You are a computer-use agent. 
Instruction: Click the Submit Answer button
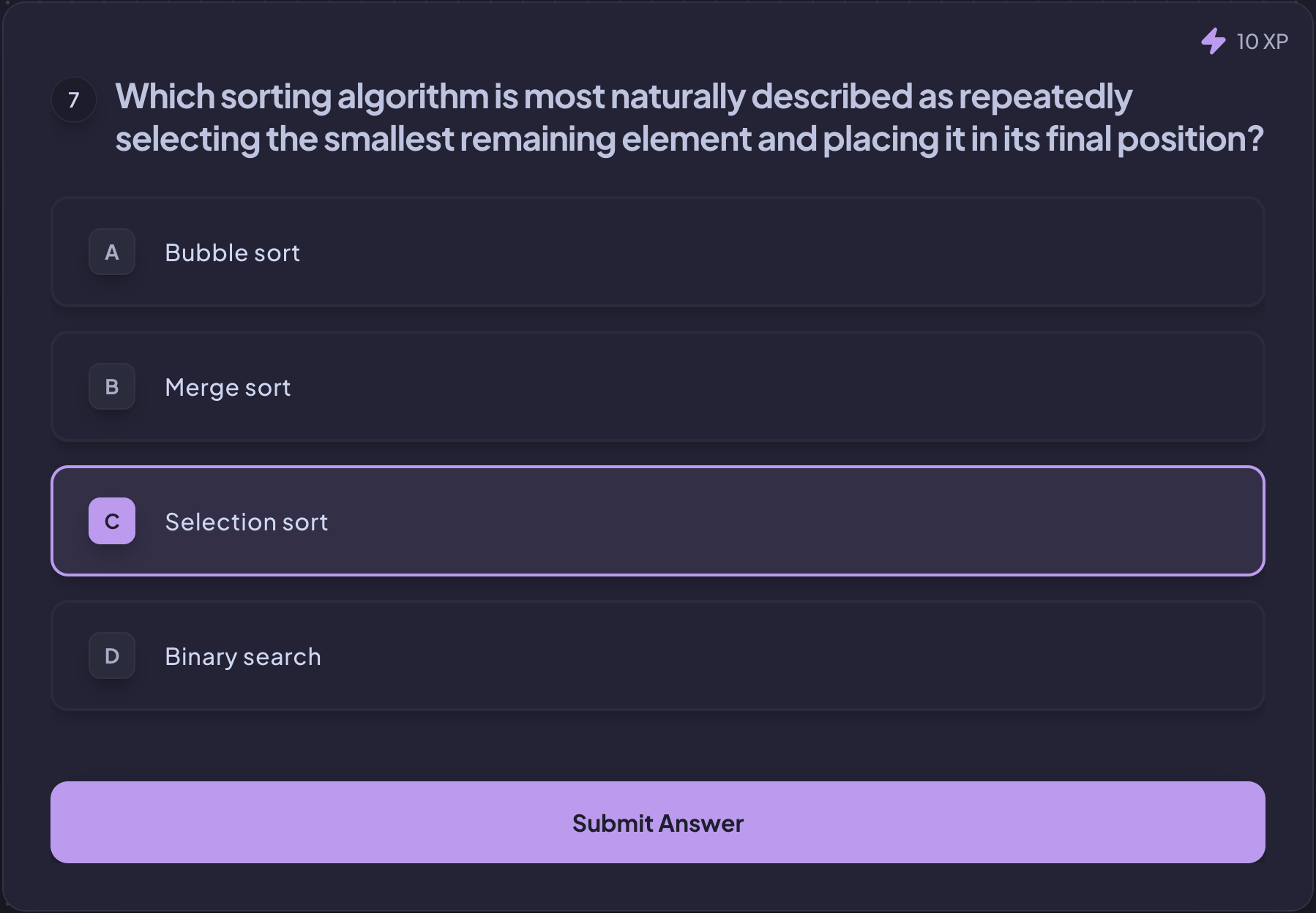[x=658, y=823]
